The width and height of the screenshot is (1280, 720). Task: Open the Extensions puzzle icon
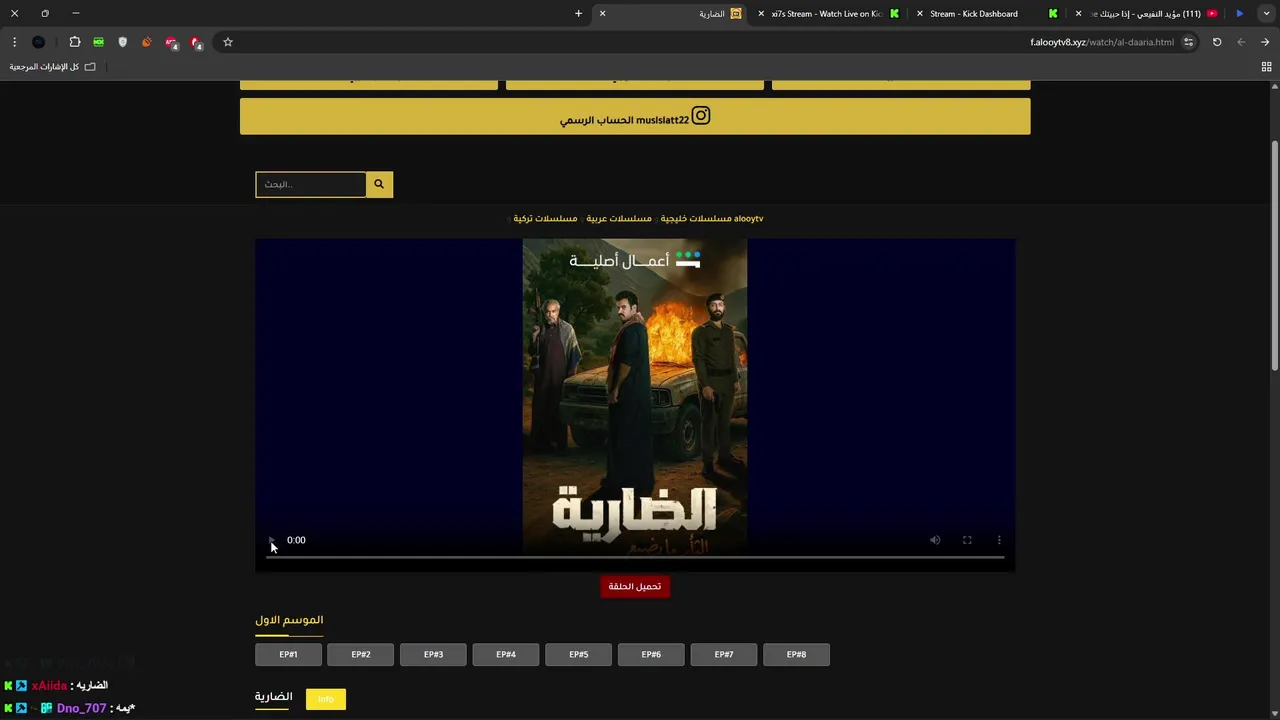pos(74,42)
